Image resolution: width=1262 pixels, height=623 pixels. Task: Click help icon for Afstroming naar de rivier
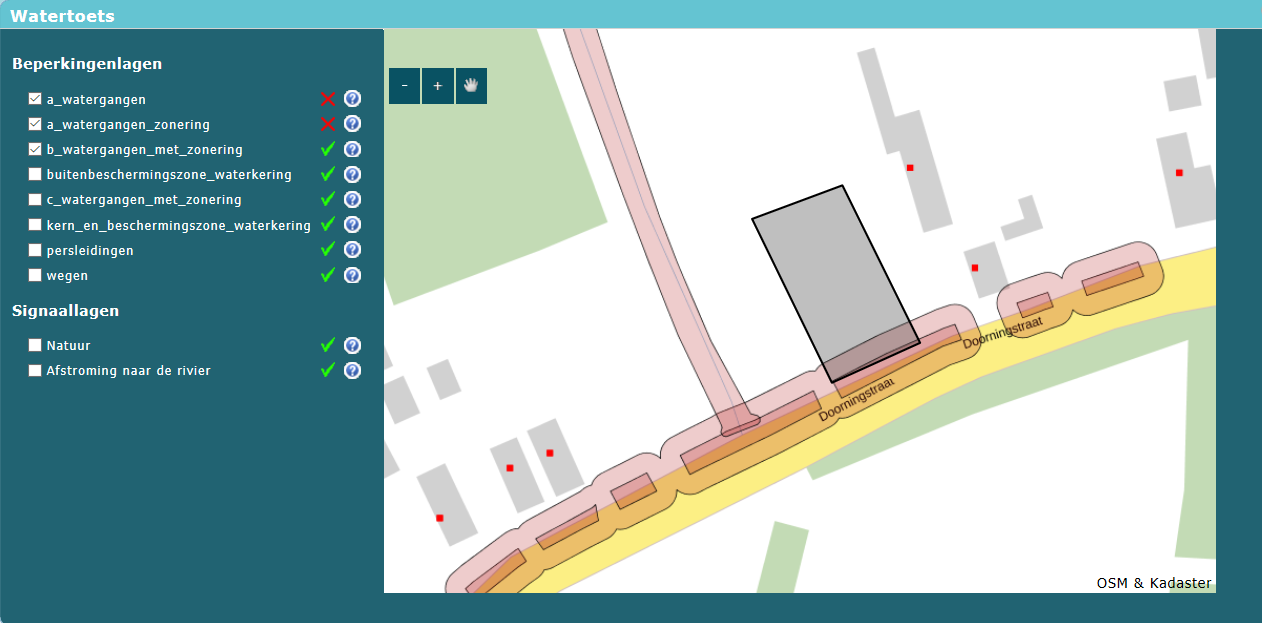(352, 370)
